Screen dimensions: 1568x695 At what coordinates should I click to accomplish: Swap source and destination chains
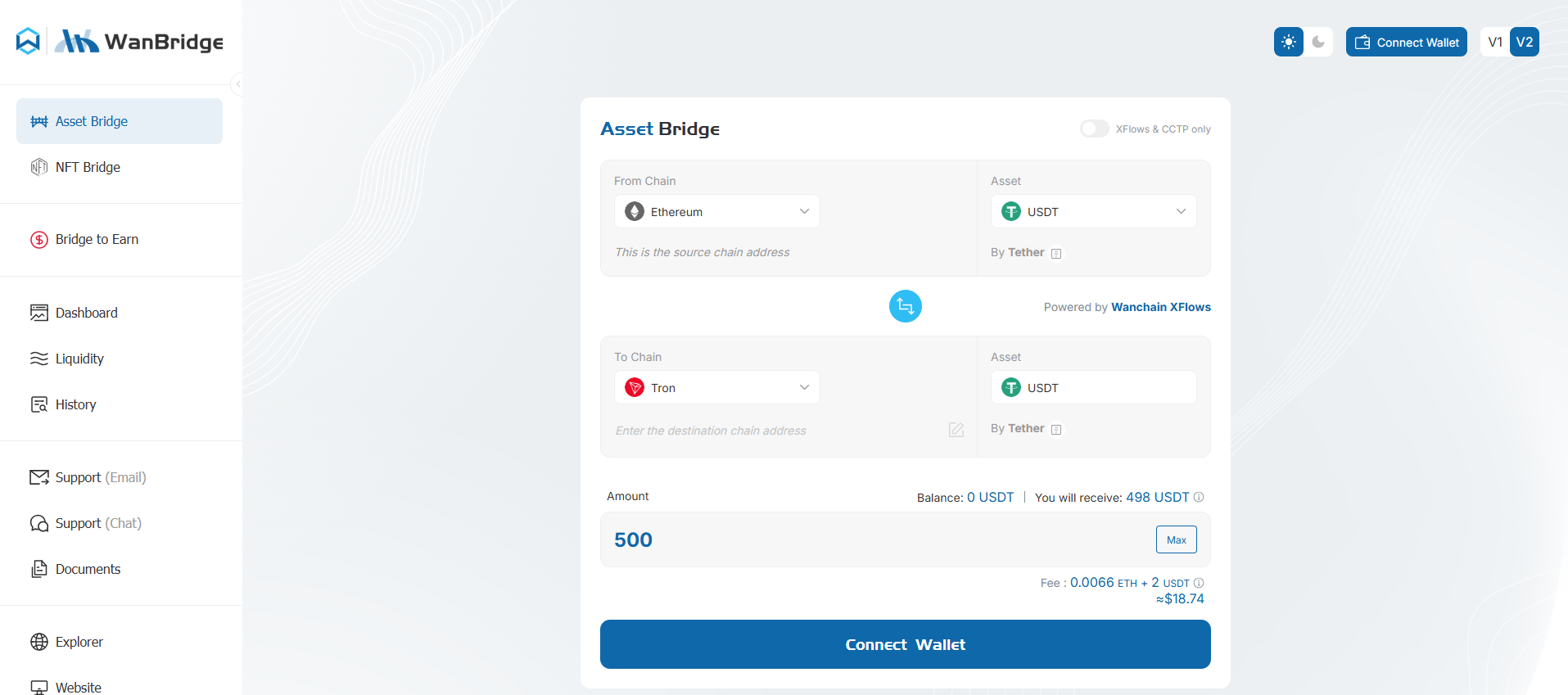pos(906,306)
